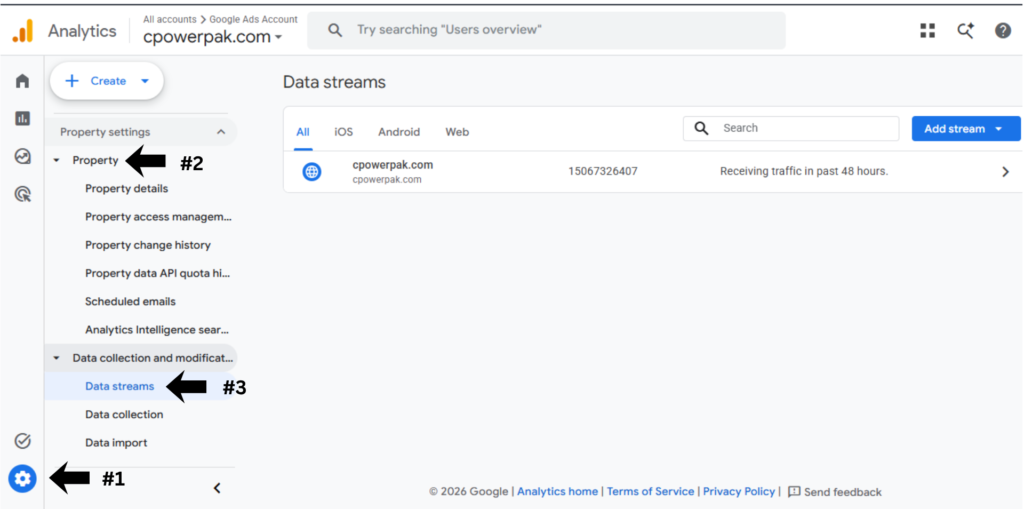Collapse the Property tree group
This screenshot has width=1024, height=509.
pyautogui.click(x=56, y=161)
